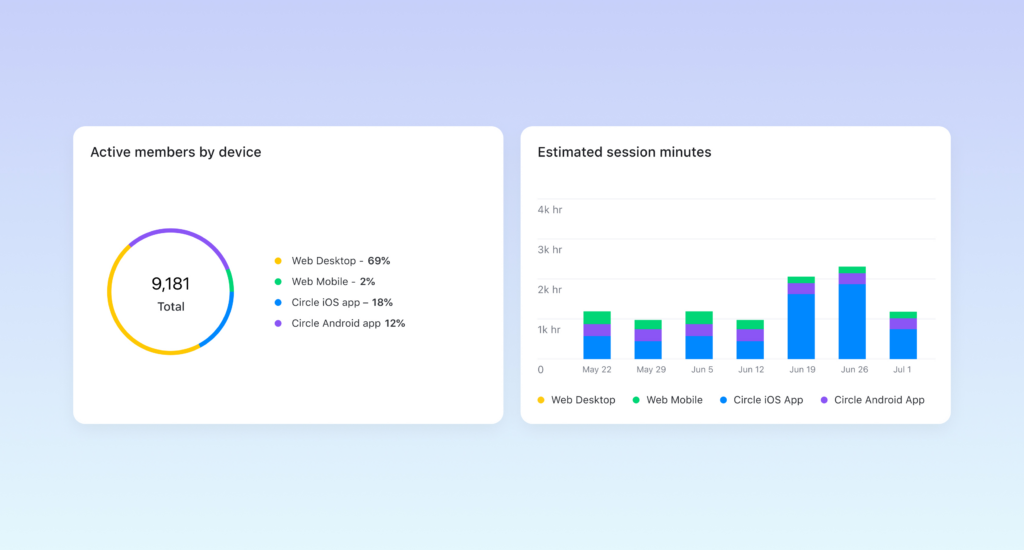Select Circle Android app 12% legend label
This screenshot has width=1024, height=550.
tap(348, 323)
